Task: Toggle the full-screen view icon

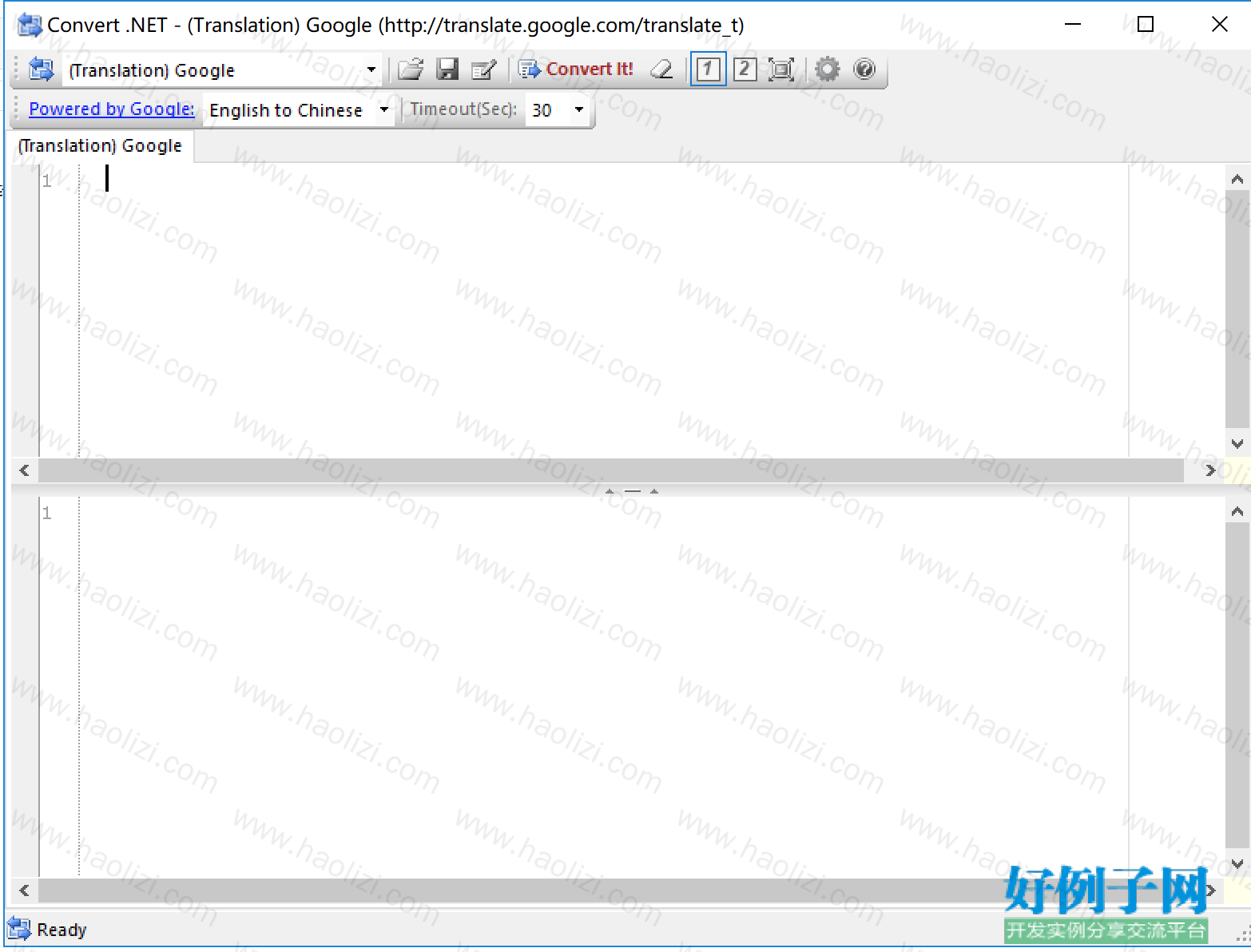Action: (781, 69)
